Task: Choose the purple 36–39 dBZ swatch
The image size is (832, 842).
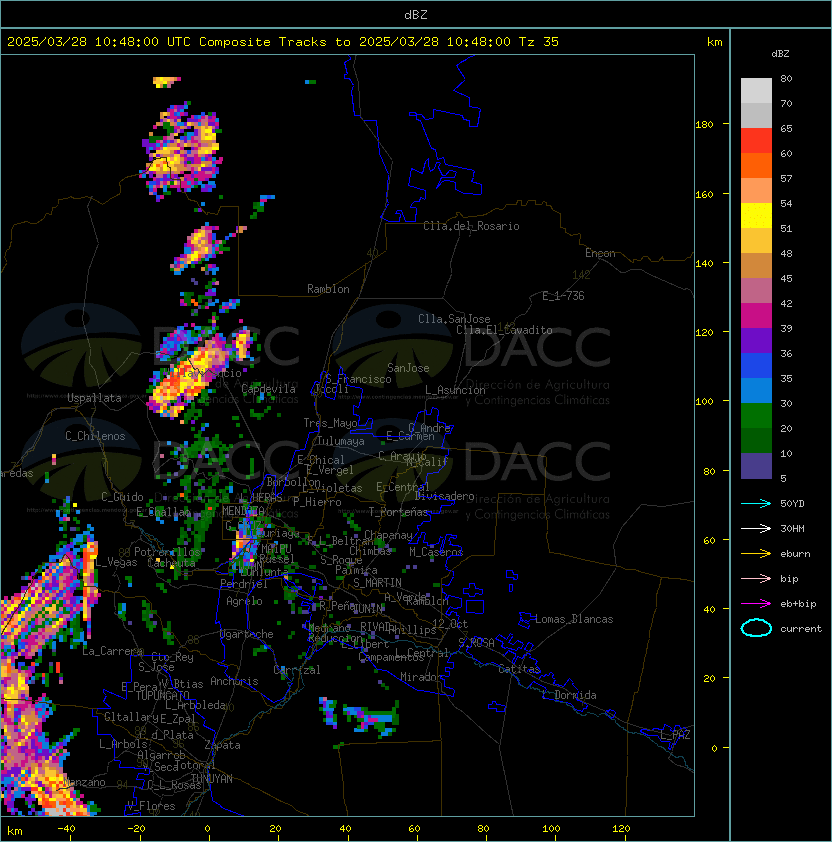Action: click(756, 340)
